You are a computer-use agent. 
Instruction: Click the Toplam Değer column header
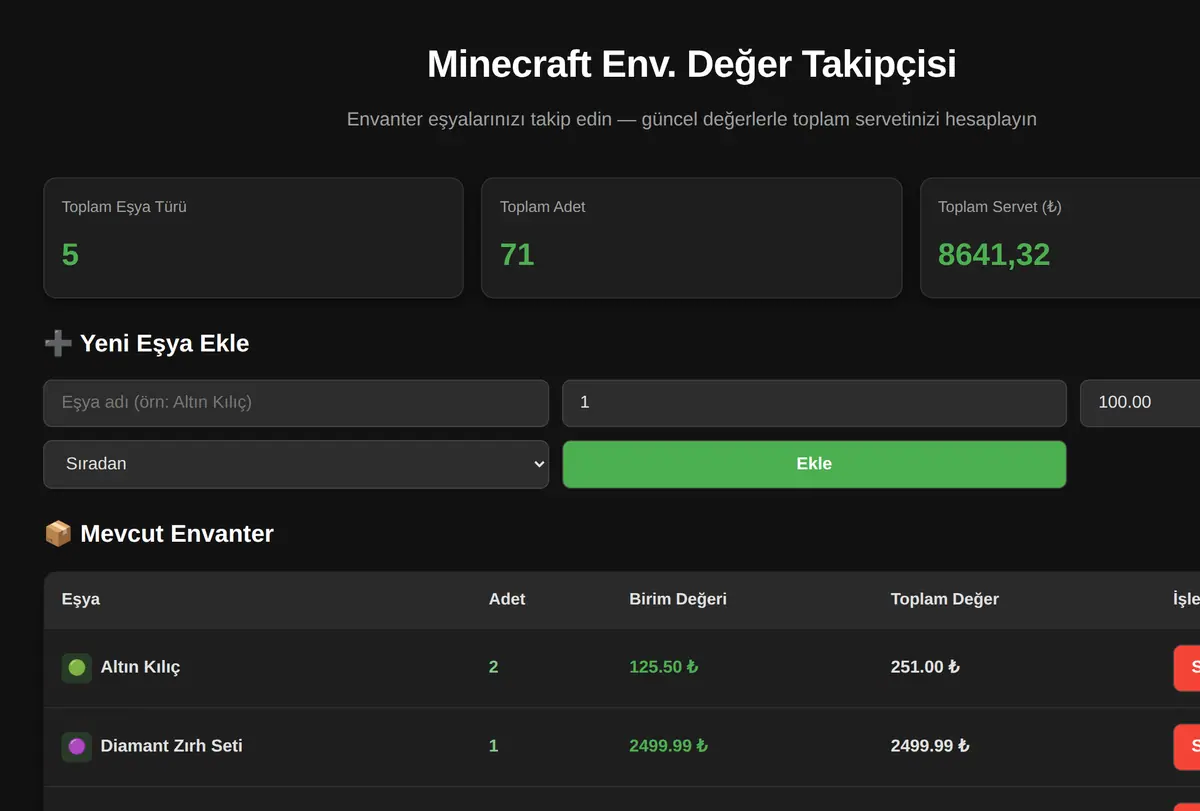(x=945, y=599)
